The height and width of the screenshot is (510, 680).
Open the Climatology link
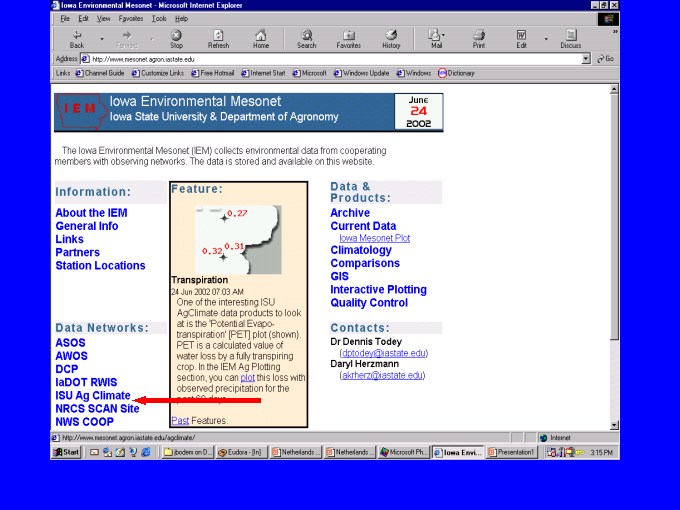click(361, 250)
